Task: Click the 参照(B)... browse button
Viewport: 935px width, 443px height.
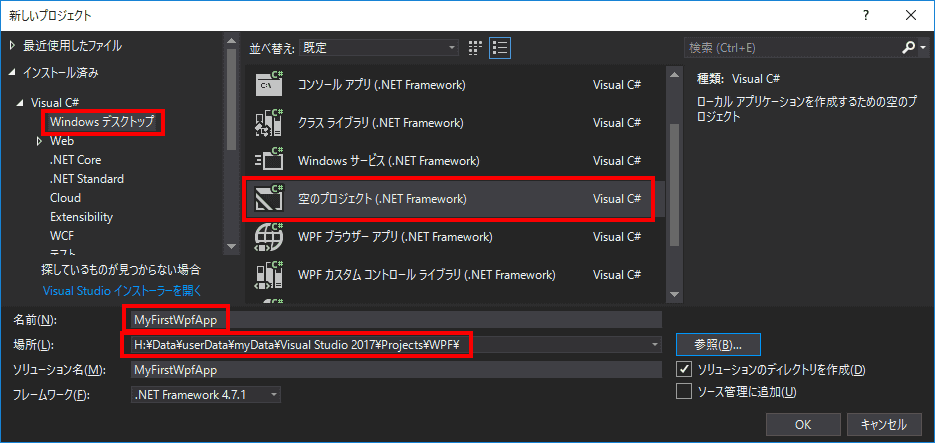Action: coord(718,344)
